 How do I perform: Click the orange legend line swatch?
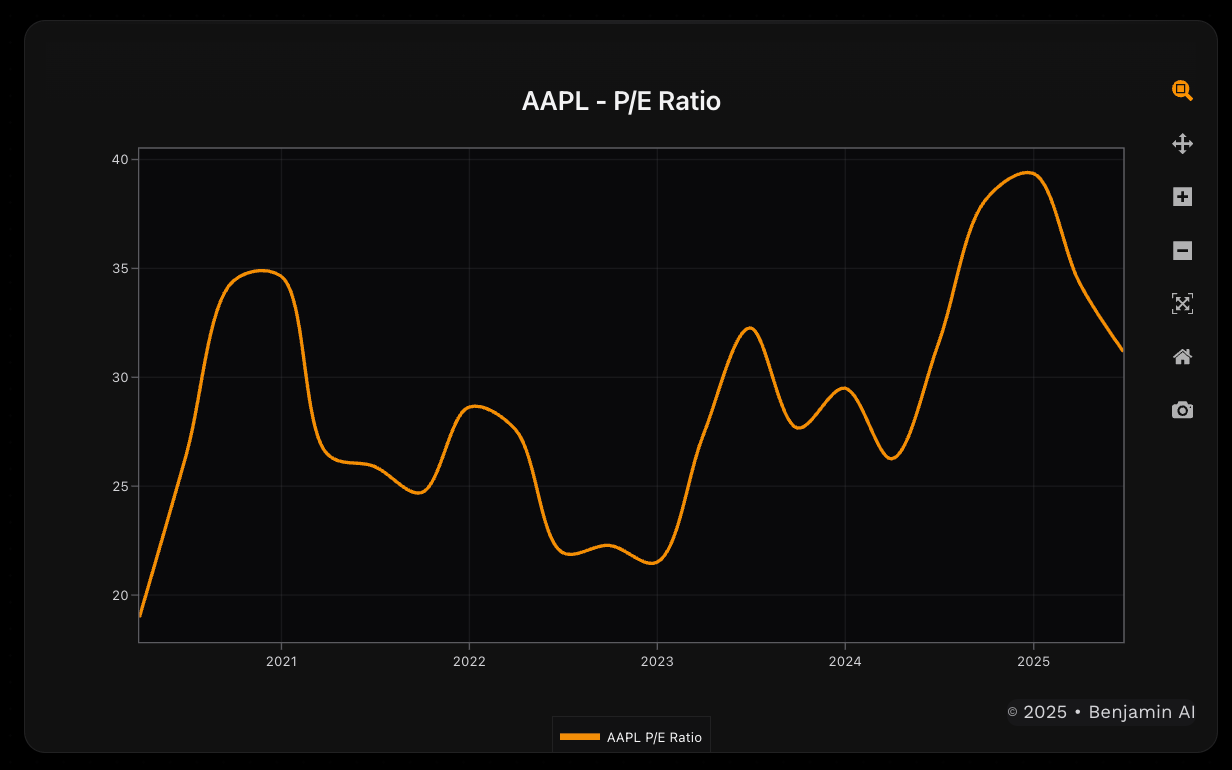click(580, 737)
